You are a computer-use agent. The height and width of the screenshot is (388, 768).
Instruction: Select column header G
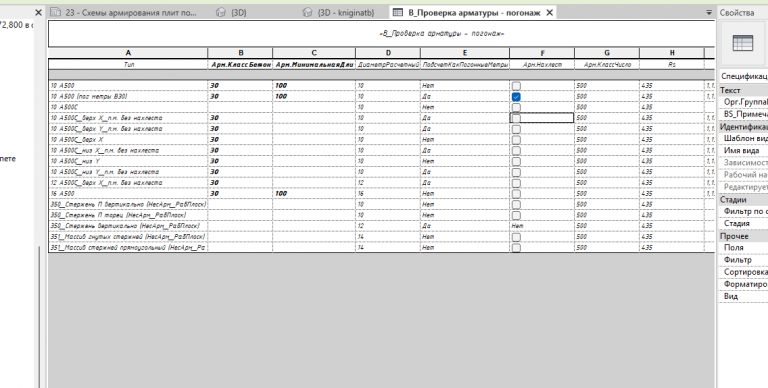click(607, 53)
